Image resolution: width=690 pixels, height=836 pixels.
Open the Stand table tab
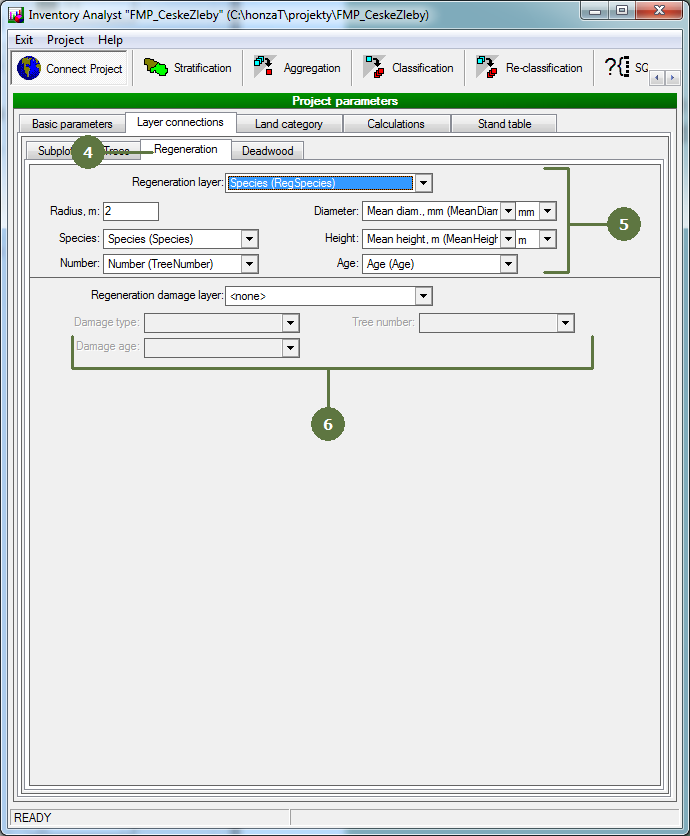click(503, 124)
